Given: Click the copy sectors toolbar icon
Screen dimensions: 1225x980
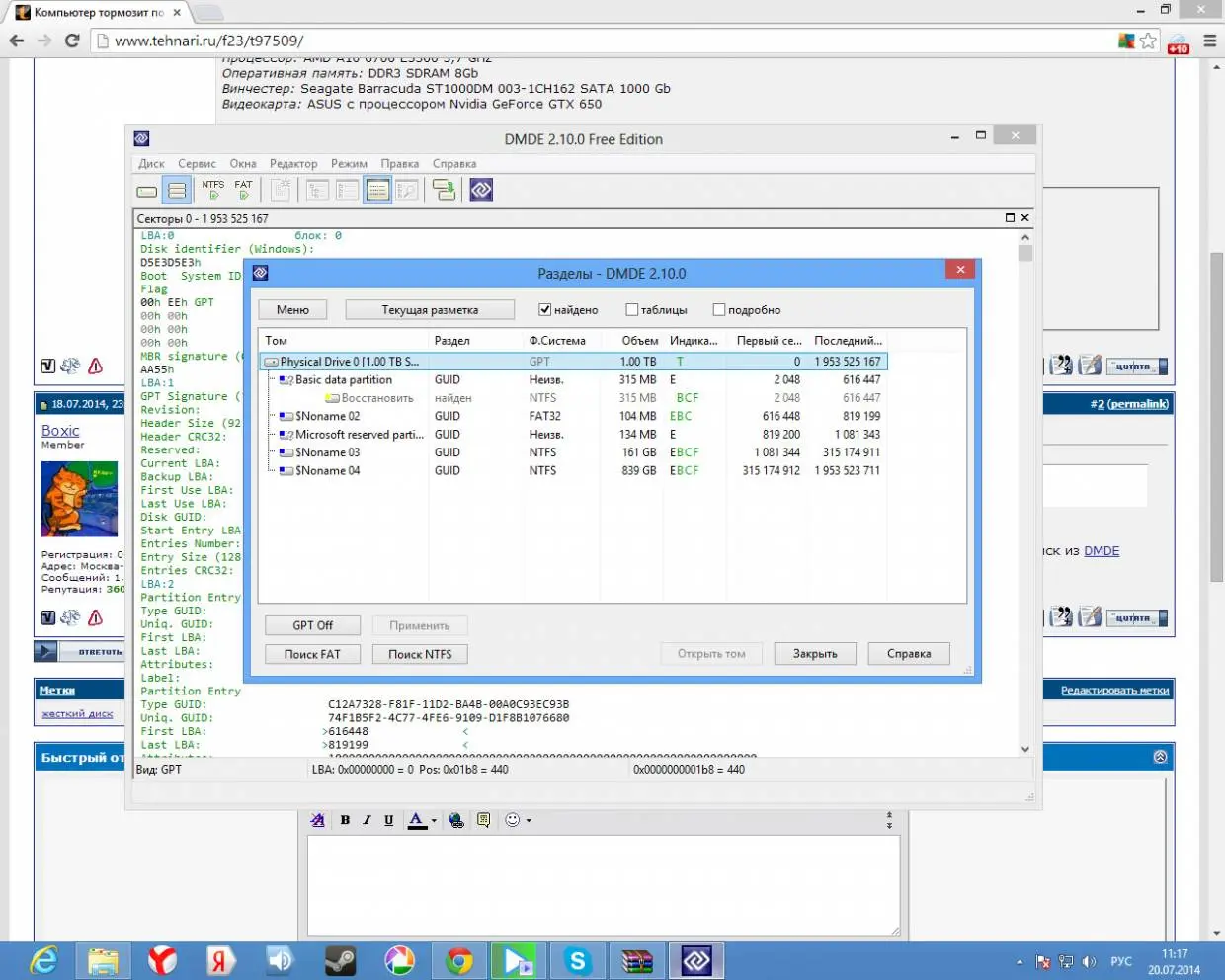Looking at the screenshot, I should 445,190.
